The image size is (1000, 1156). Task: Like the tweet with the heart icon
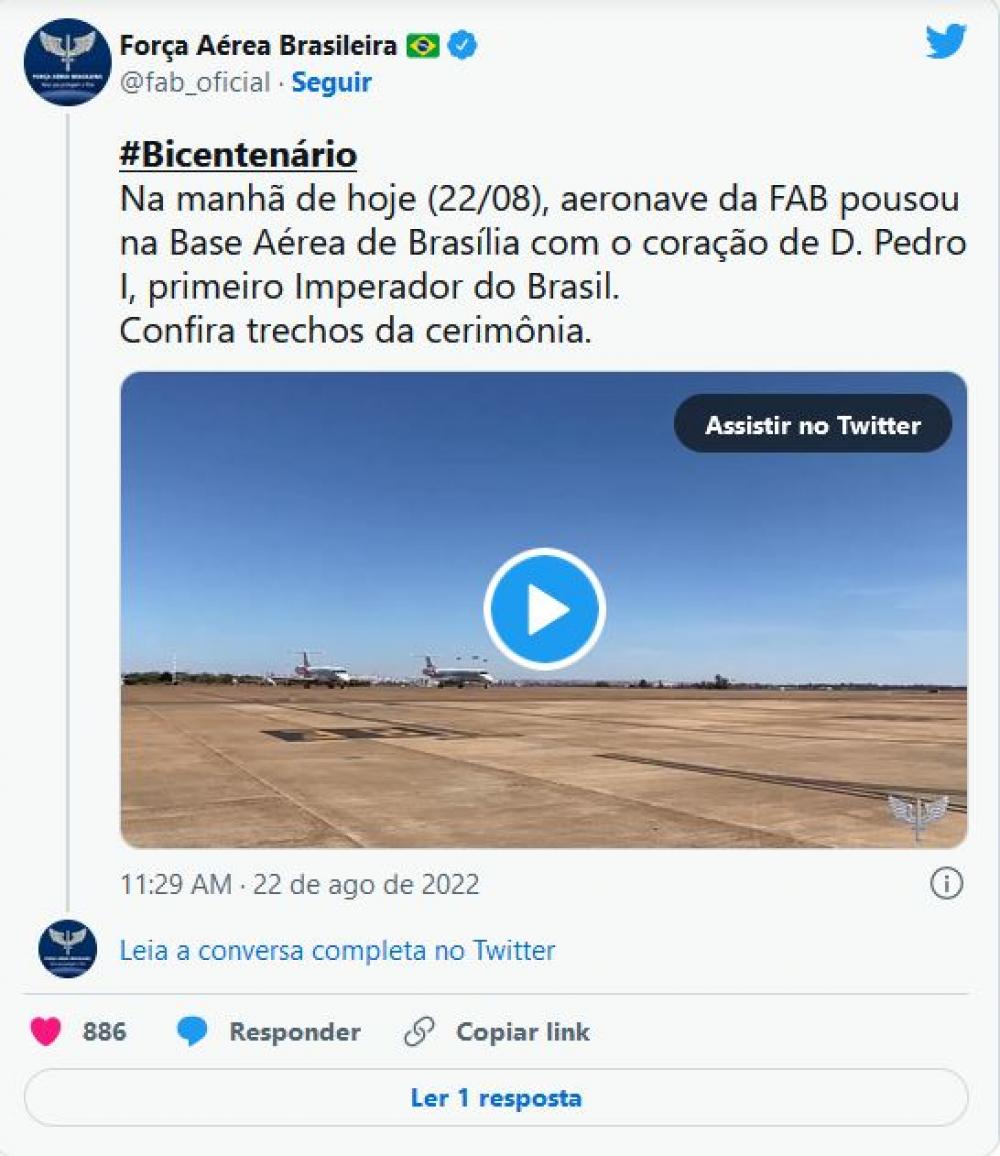tap(46, 1031)
